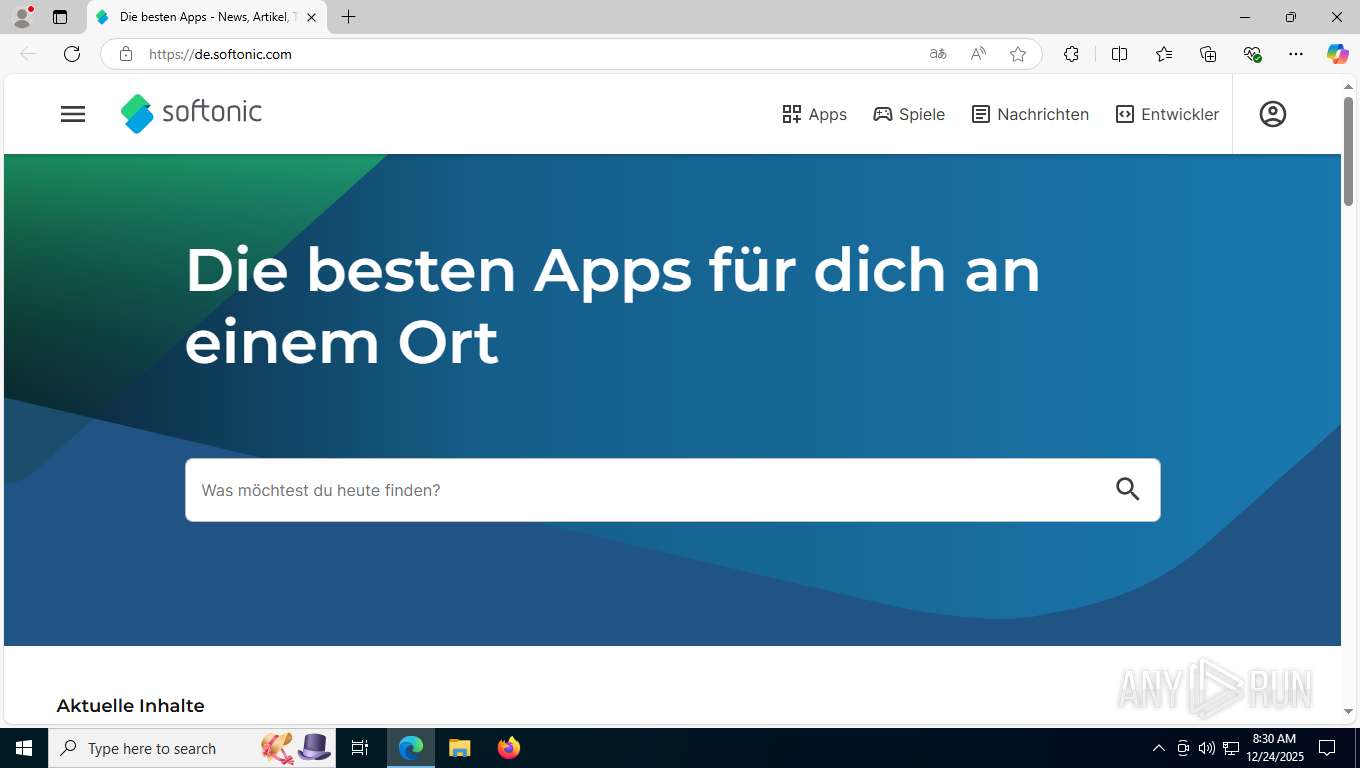Open the user account icon
Image resolution: width=1360 pixels, height=768 pixels.
(1273, 114)
